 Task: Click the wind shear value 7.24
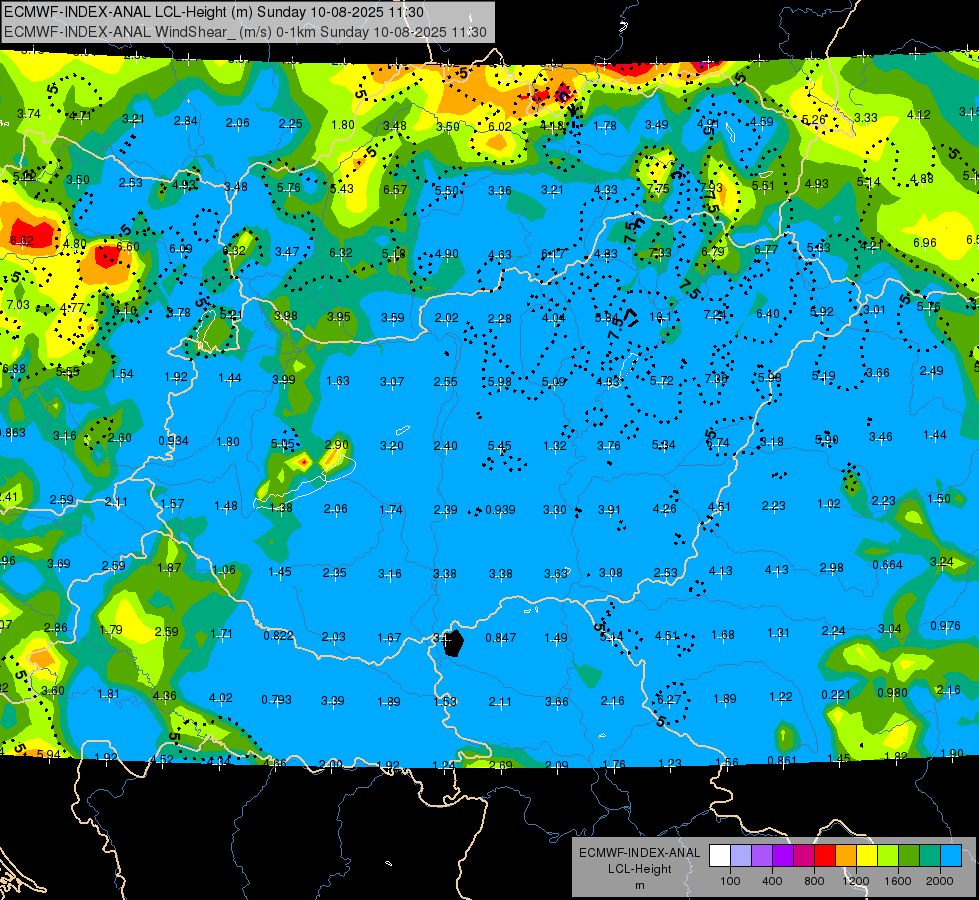coord(714,315)
